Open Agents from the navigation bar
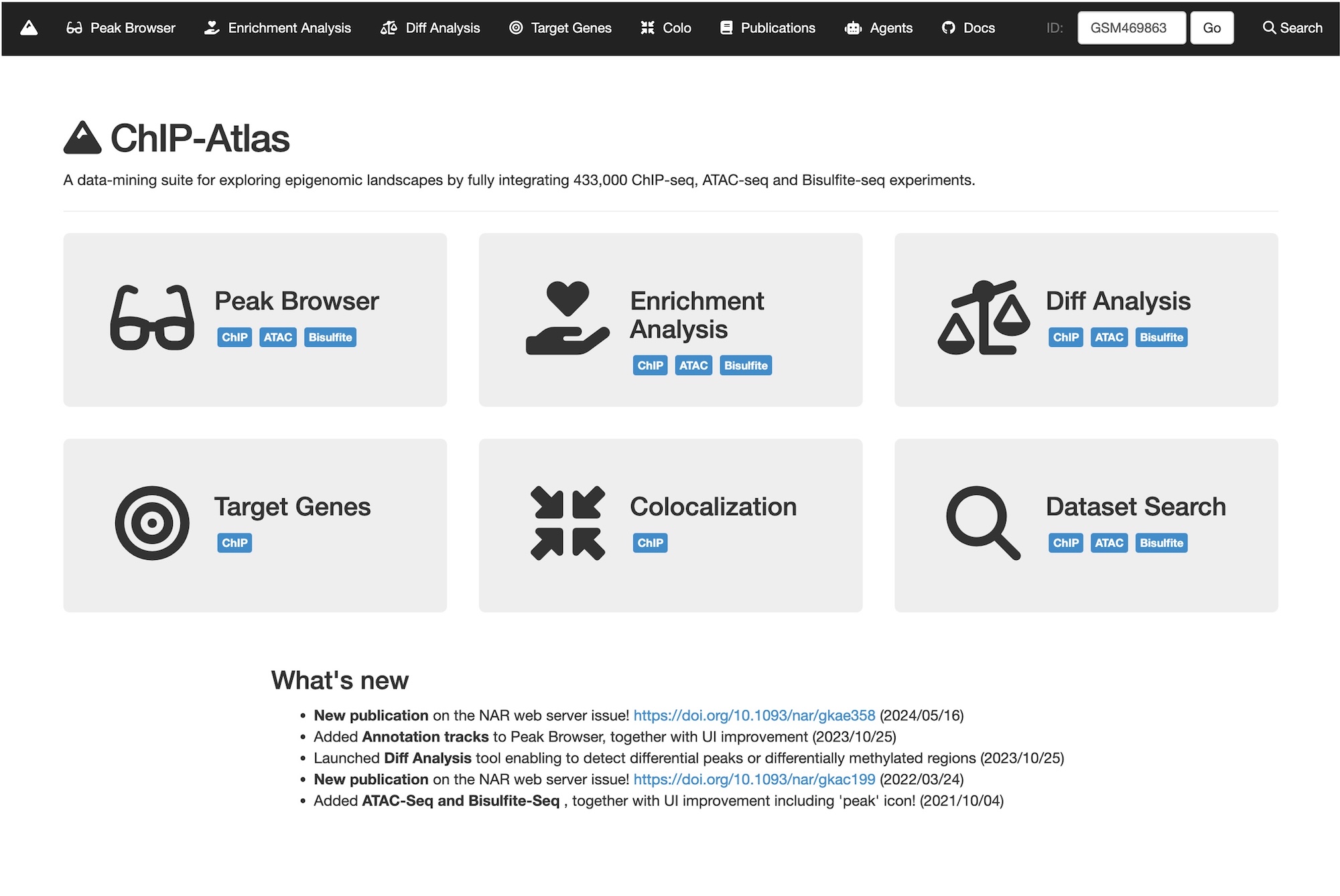This screenshot has height=896, width=1340. [878, 27]
